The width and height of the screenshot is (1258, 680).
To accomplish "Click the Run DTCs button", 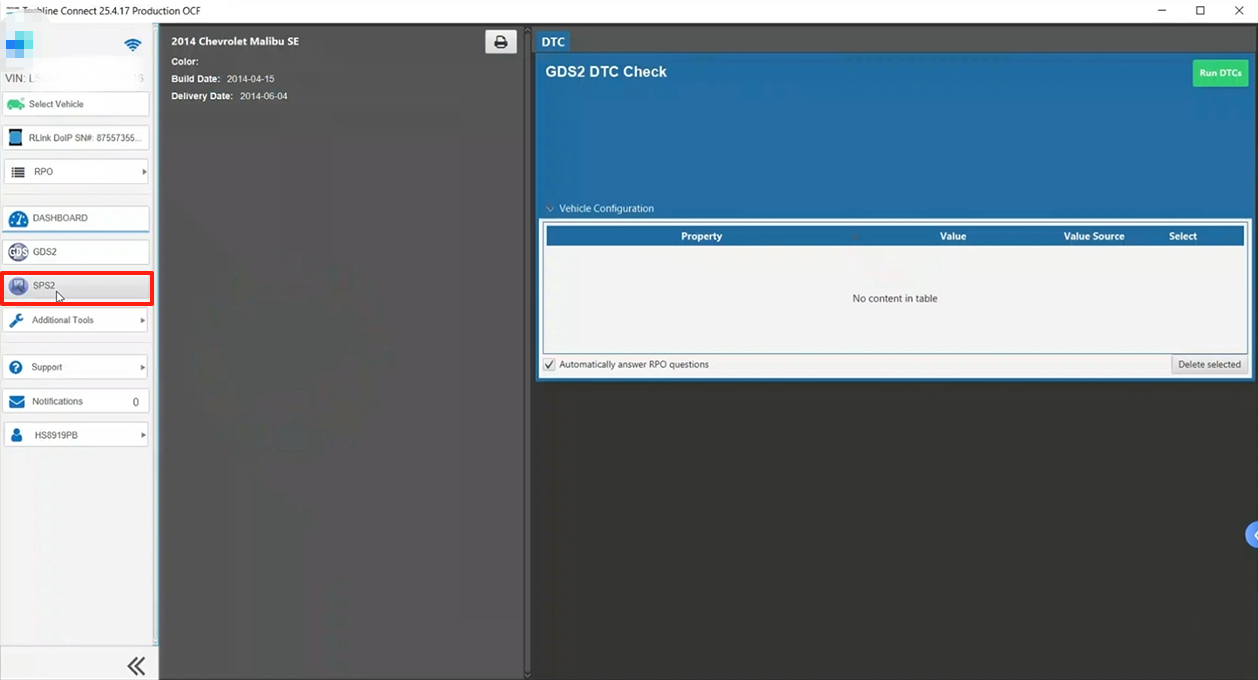I will click(x=1220, y=73).
